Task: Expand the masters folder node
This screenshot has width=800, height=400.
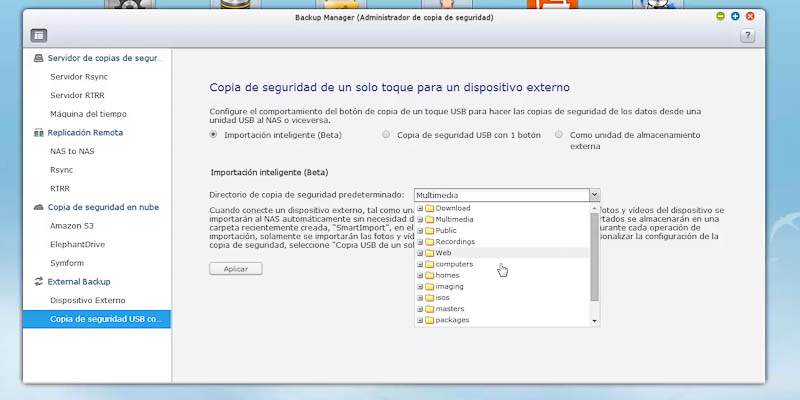Action: click(x=420, y=309)
